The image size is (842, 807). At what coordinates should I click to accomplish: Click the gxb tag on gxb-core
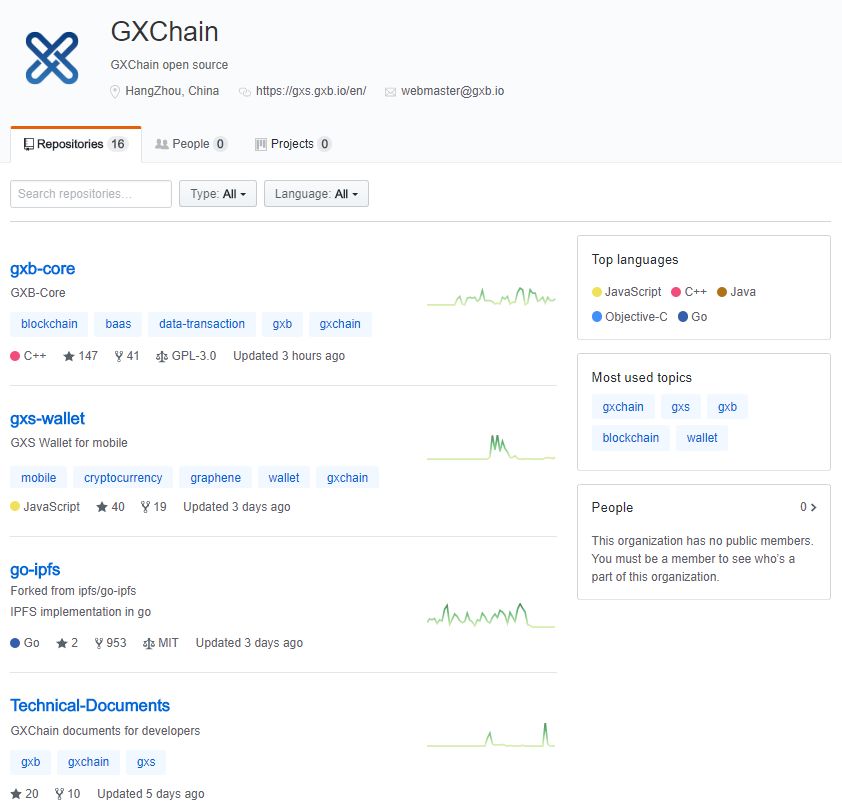pos(282,324)
